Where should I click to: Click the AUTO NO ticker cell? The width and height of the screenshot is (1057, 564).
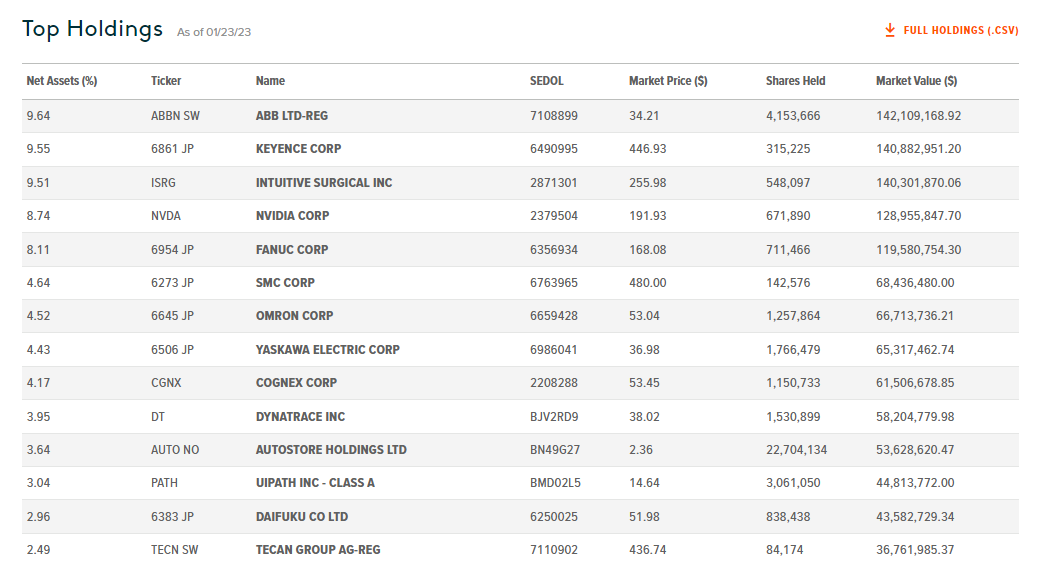175,449
